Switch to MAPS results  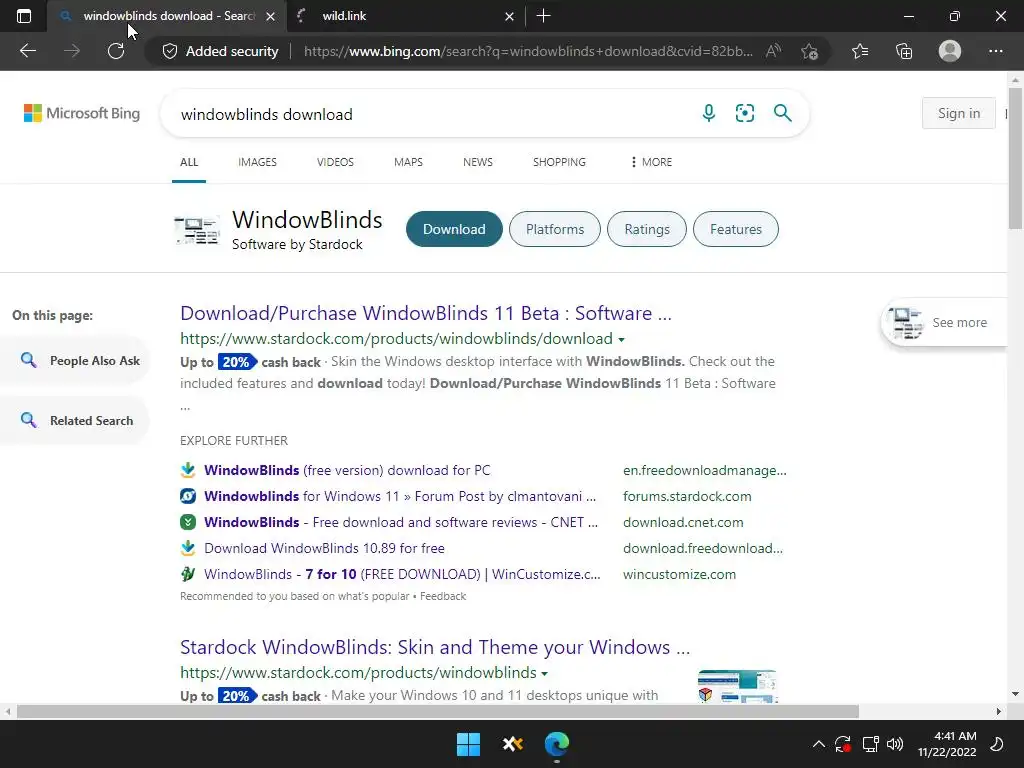[408, 162]
